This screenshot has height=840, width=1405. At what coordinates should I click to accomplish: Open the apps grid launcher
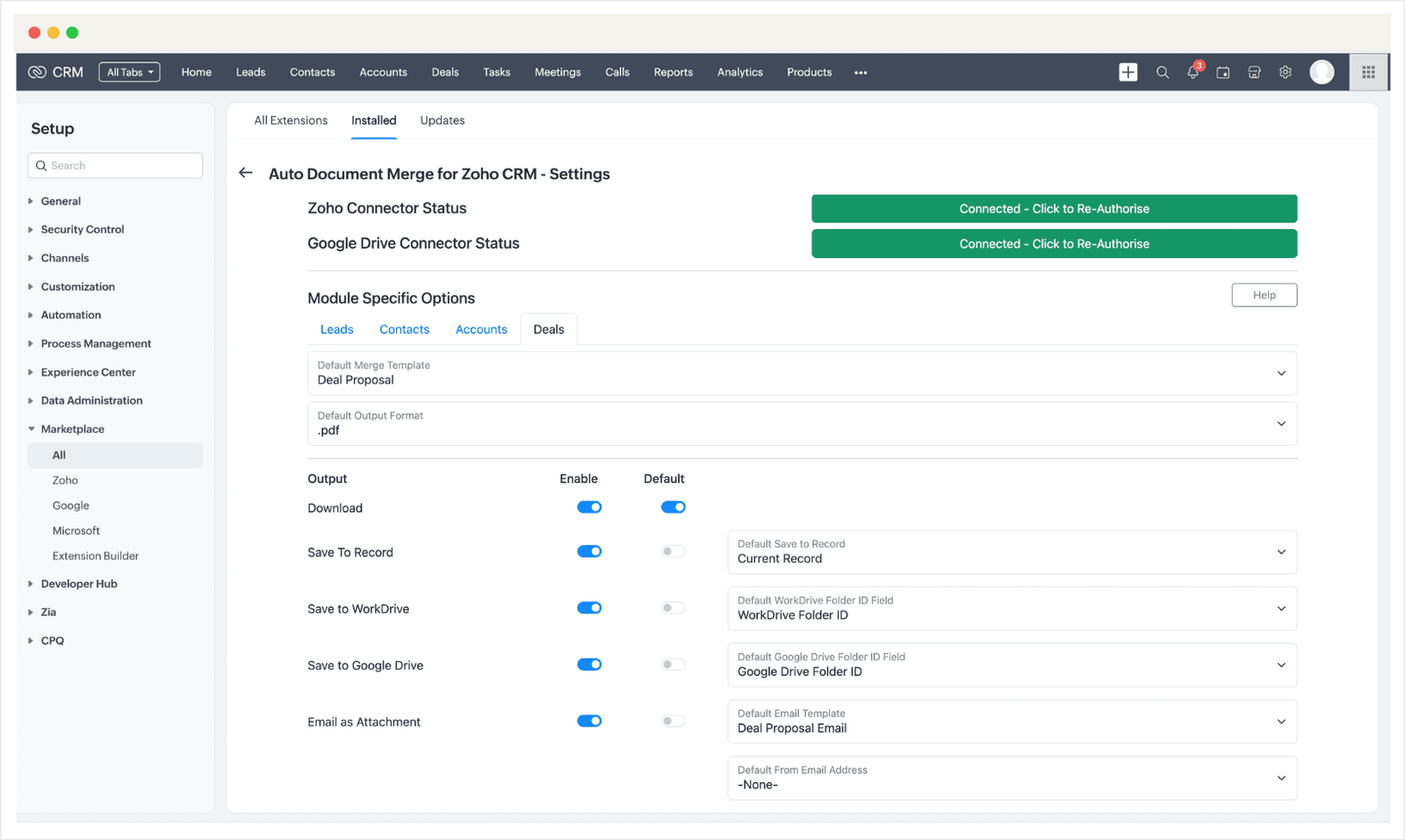[x=1368, y=72]
